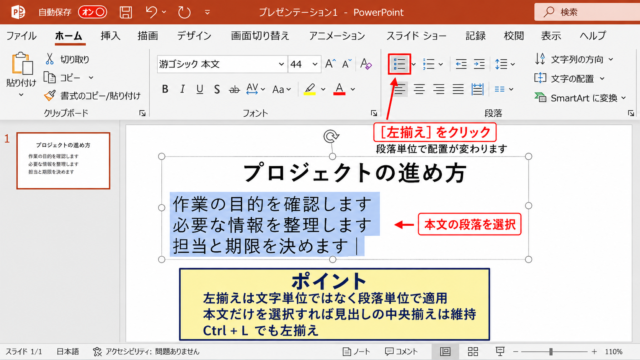
Task: Copy selection with the コピー icon
Action: coord(50,77)
